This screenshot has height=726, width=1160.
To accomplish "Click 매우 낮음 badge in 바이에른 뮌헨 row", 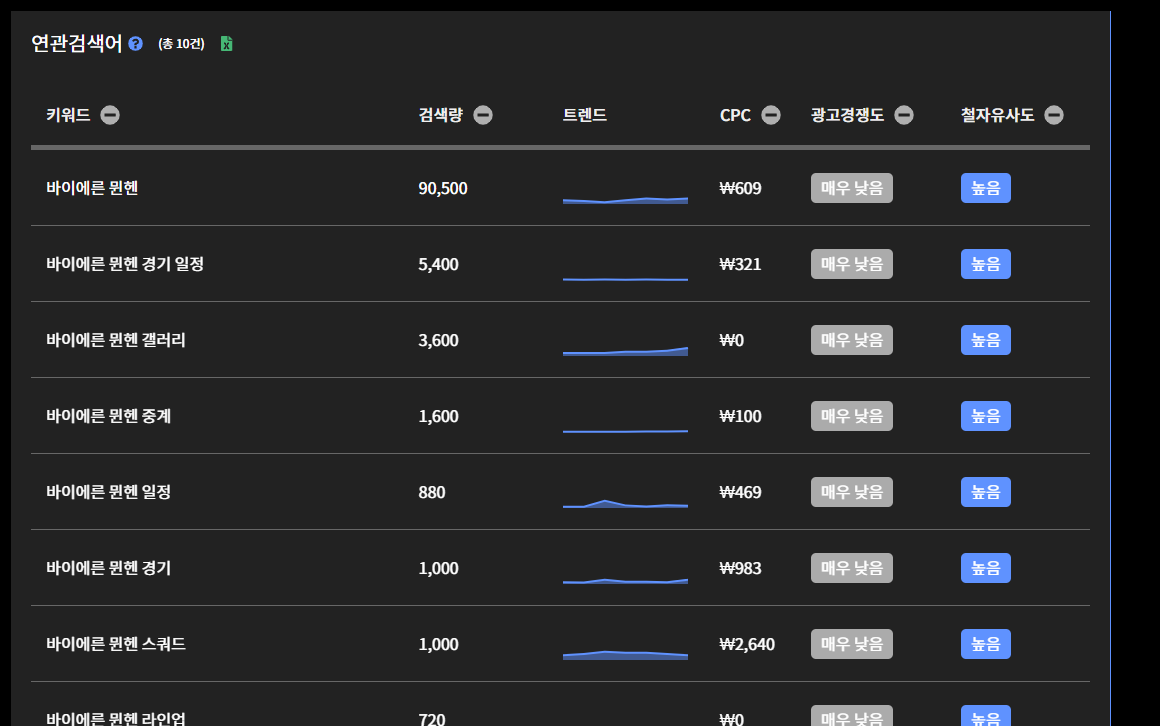I will pos(851,188).
